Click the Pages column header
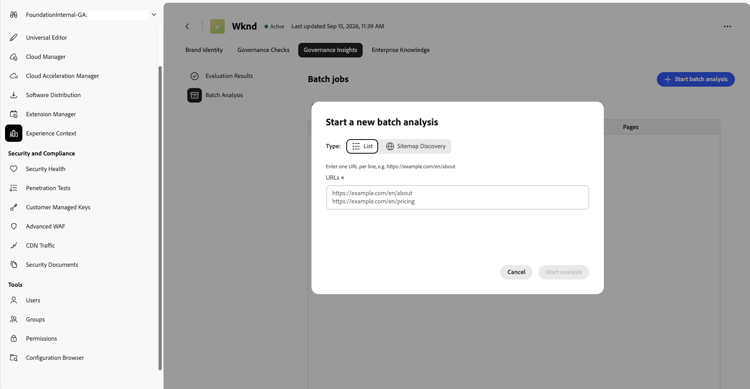This screenshot has height=389, width=750. (x=630, y=127)
